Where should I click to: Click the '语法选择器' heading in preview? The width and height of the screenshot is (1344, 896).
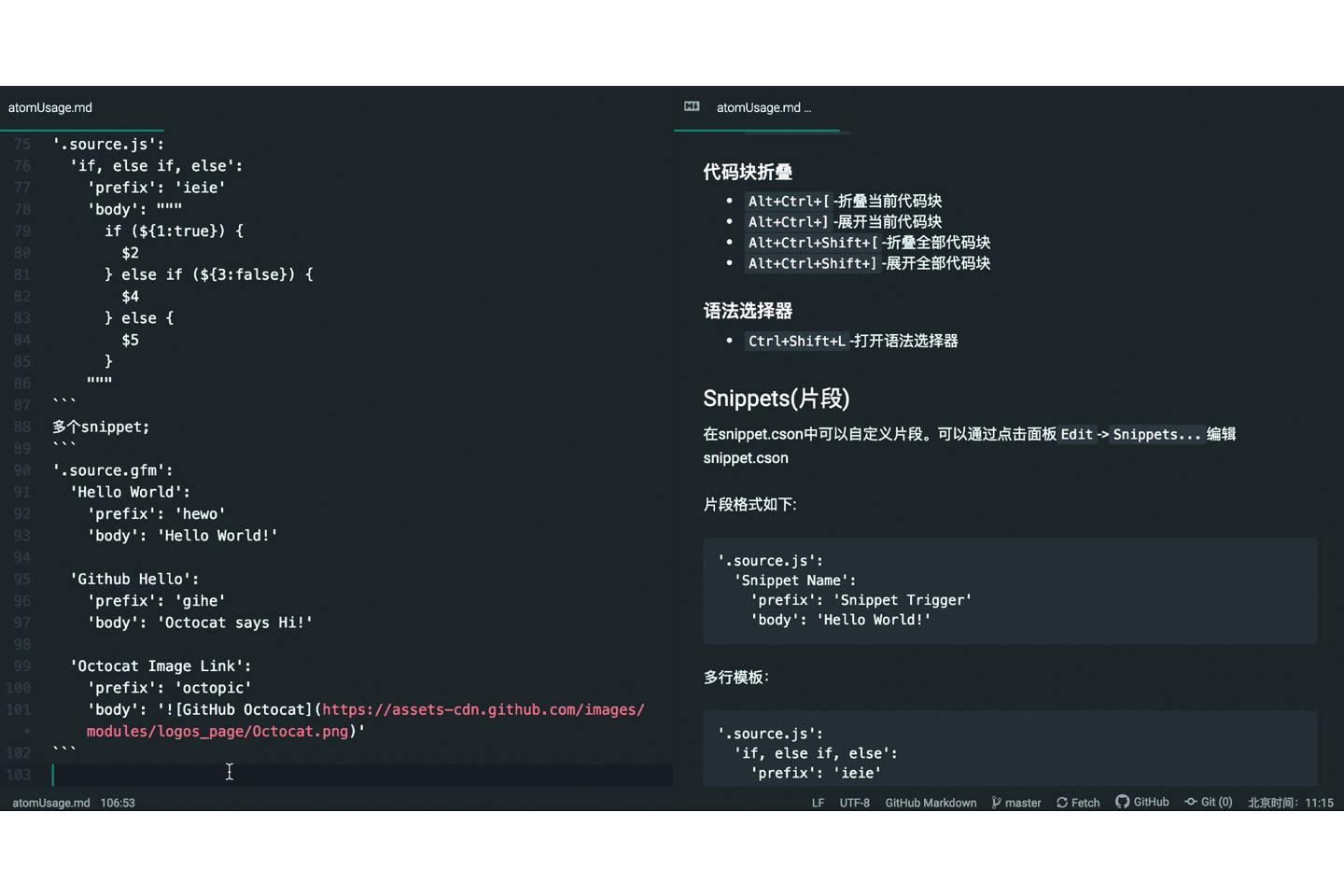tap(748, 311)
